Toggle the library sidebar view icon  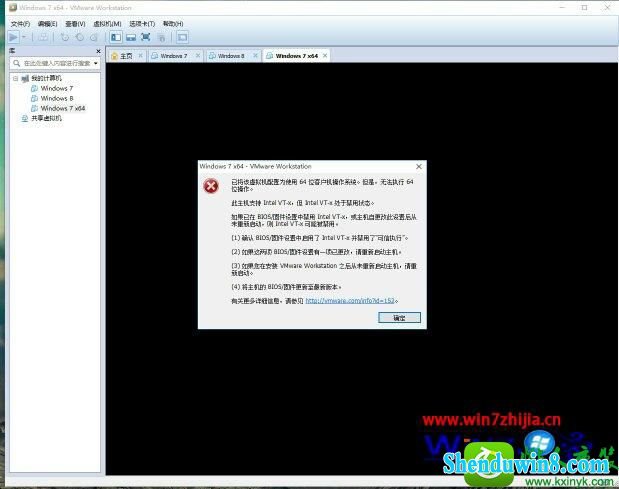(x=116, y=37)
